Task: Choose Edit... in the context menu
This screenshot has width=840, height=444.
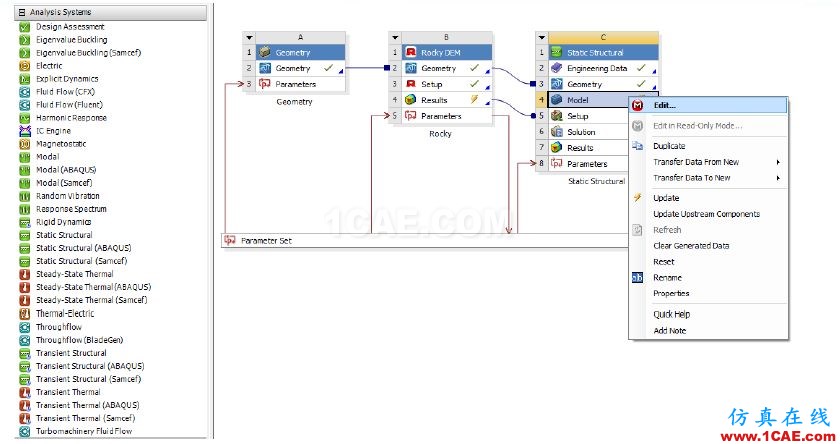Action: 708,106
